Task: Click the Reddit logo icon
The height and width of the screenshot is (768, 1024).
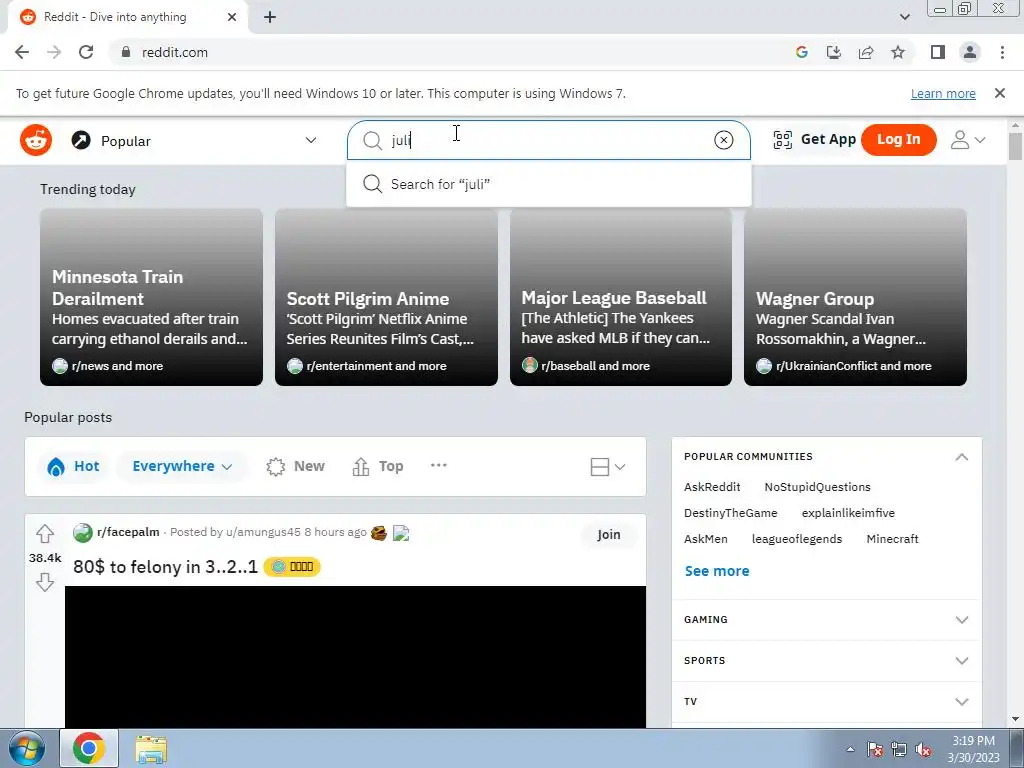Action: tap(36, 140)
